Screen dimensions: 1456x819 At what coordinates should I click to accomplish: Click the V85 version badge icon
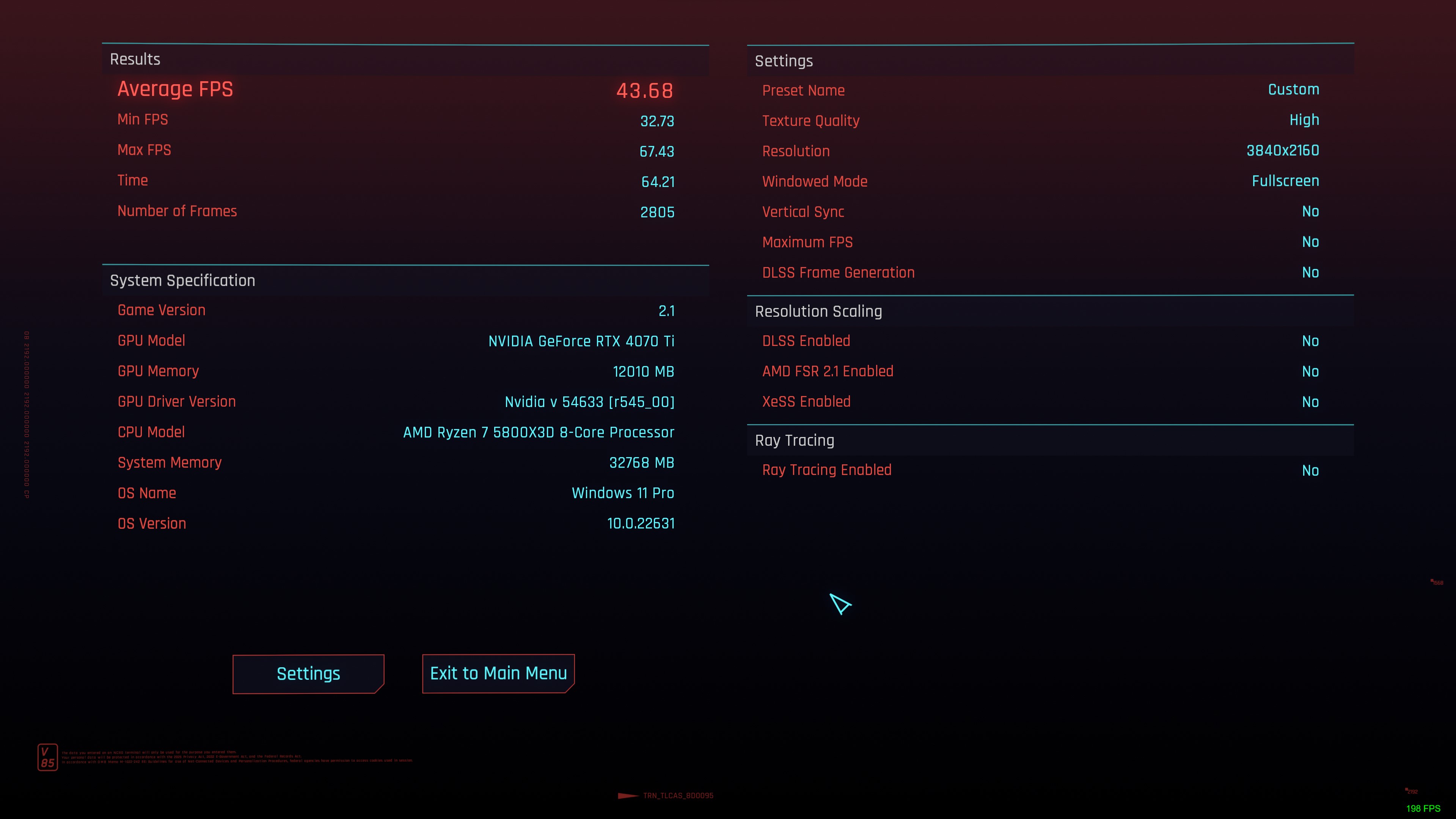point(47,757)
